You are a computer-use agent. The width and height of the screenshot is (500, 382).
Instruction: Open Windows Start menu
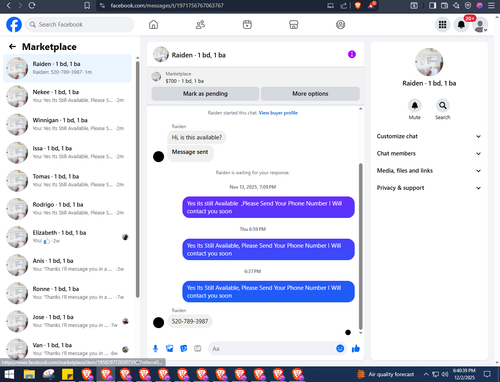click(9, 374)
